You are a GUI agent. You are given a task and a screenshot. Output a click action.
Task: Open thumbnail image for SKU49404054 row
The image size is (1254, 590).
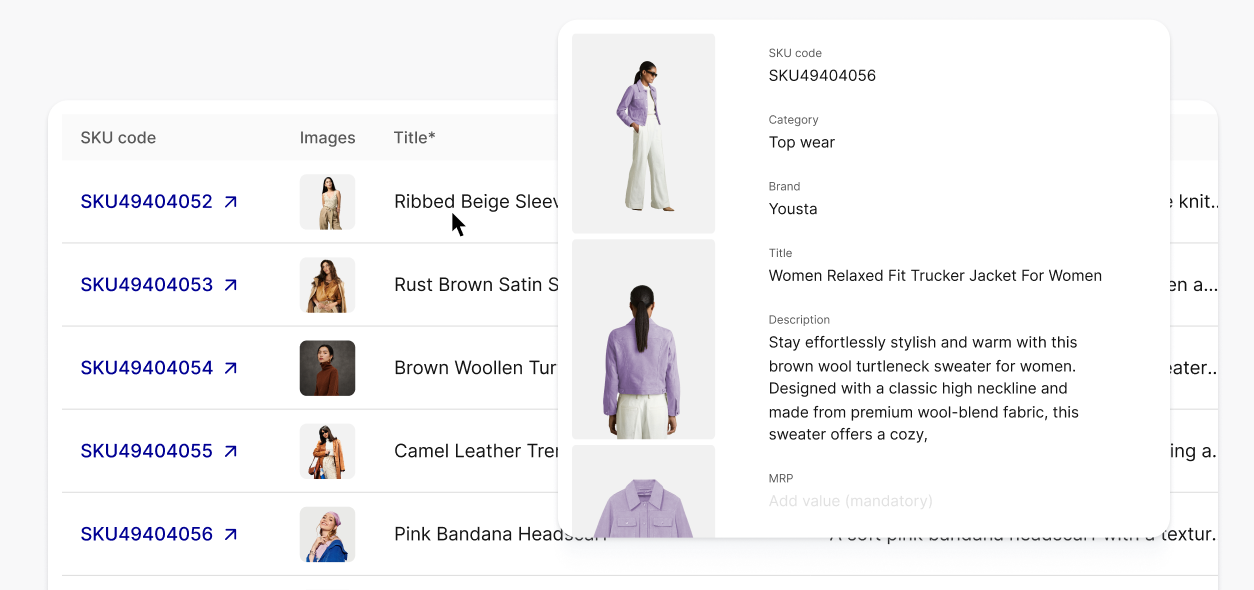click(x=327, y=368)
